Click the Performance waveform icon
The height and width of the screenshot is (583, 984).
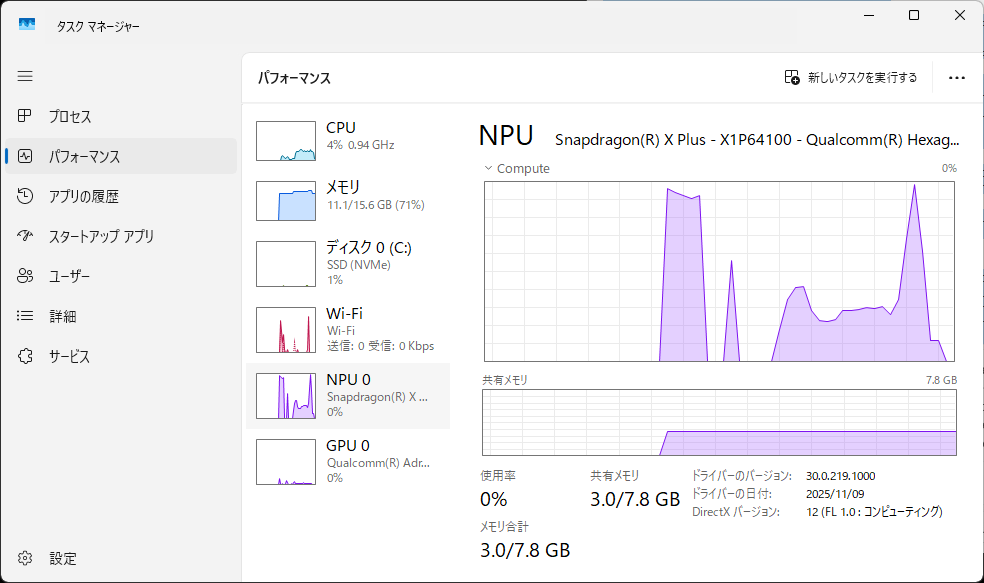click(x=26, y=157)
